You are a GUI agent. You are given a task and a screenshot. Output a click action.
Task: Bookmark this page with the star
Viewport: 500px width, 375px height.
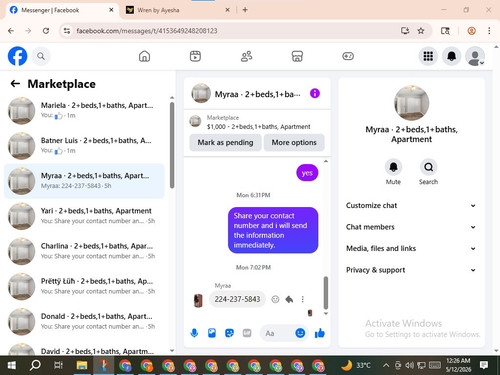click(421, 31)
